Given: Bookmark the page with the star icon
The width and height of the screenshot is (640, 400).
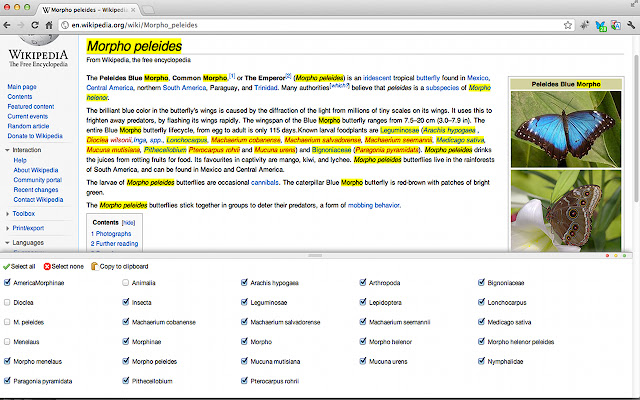Looking at the screenshot, I should click(x=568, y=25).
